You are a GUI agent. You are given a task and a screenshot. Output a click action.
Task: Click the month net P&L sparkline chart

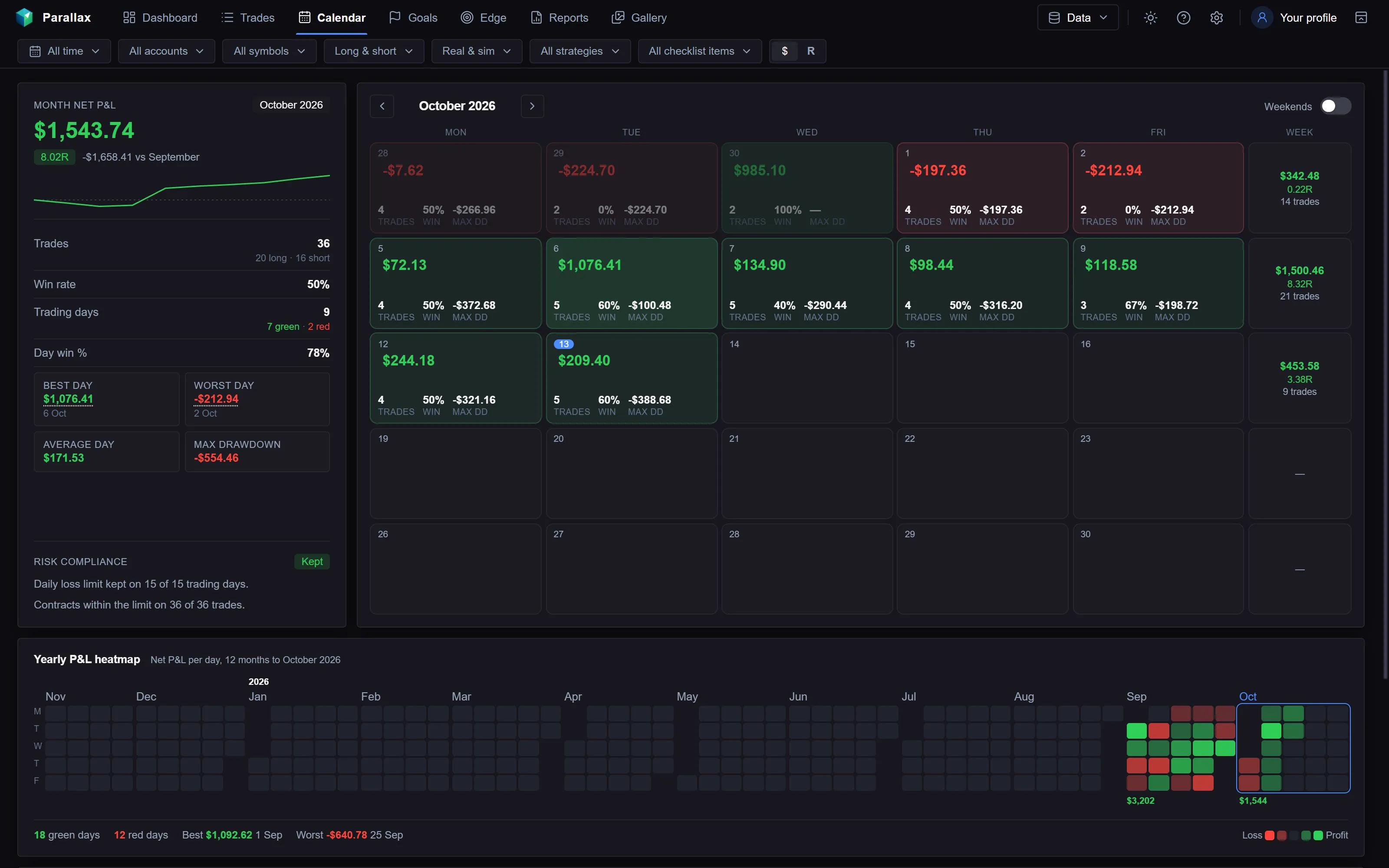point(182,191)
